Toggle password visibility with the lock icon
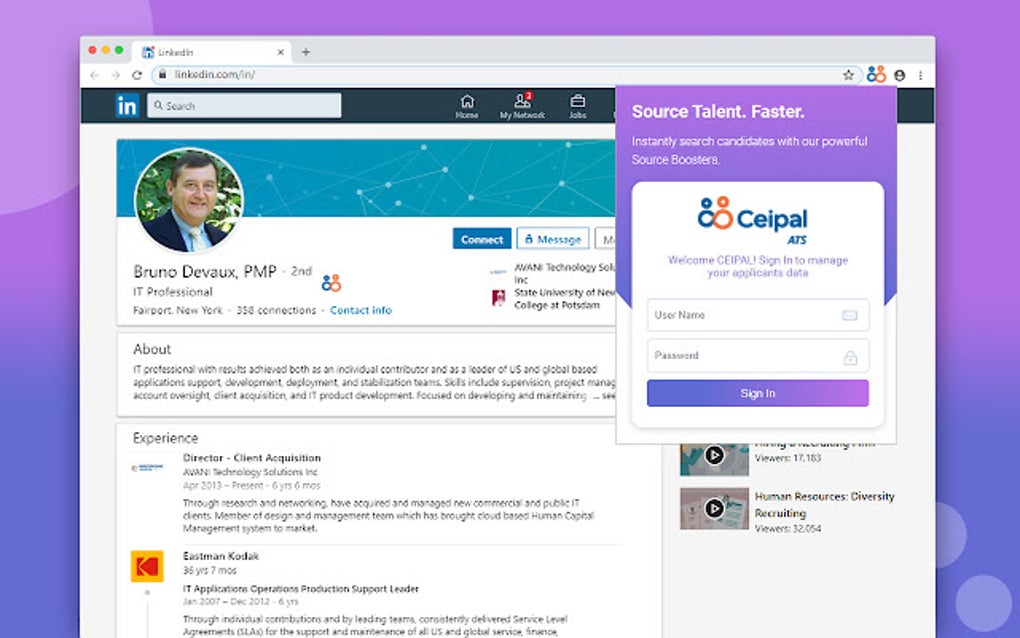1020x638 pixels. 852,356
